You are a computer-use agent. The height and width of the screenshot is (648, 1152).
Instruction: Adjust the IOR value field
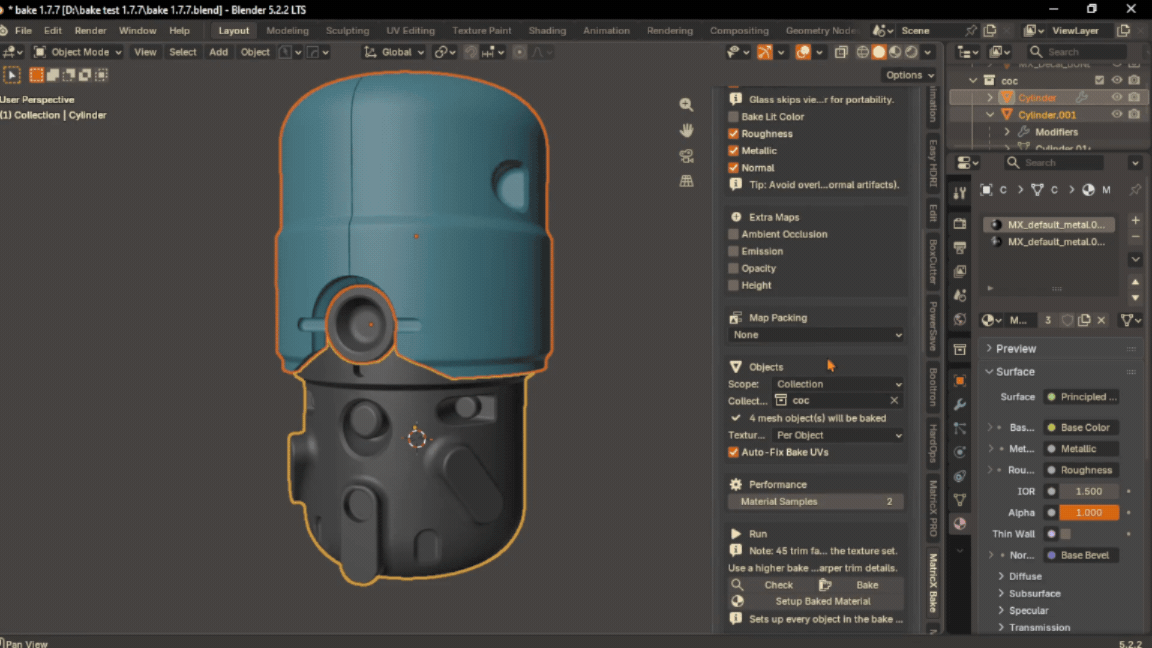1089,492
